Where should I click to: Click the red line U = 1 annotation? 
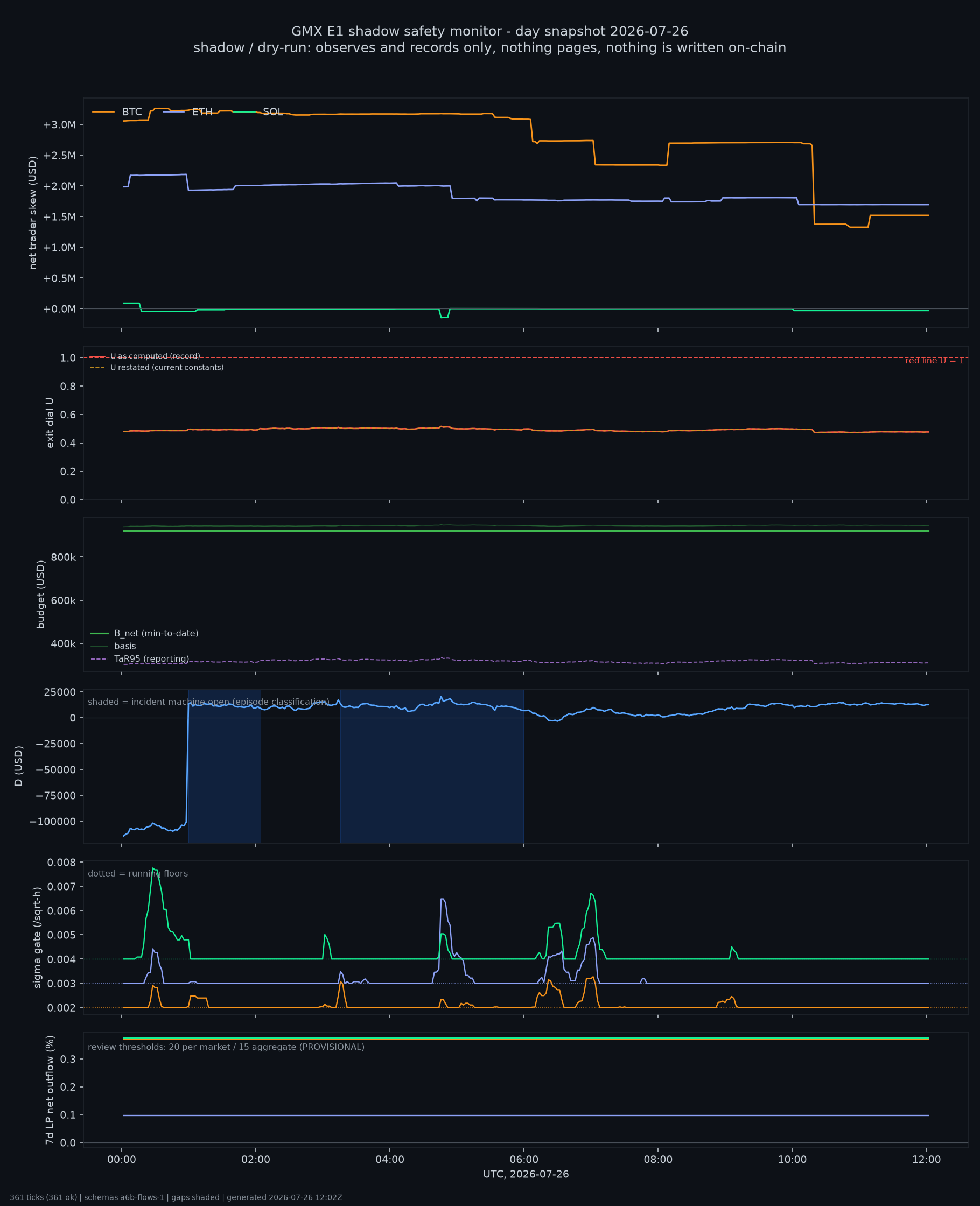[934, 361]
